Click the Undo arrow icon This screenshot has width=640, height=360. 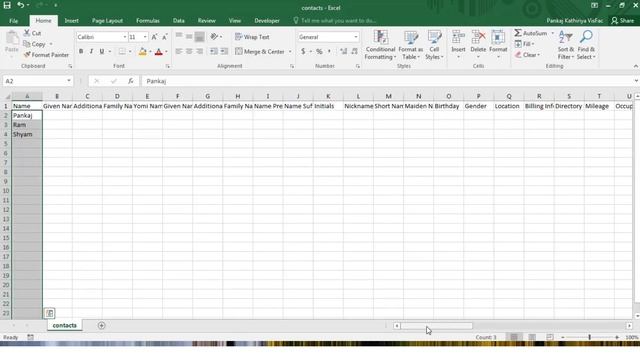[20, 5]
